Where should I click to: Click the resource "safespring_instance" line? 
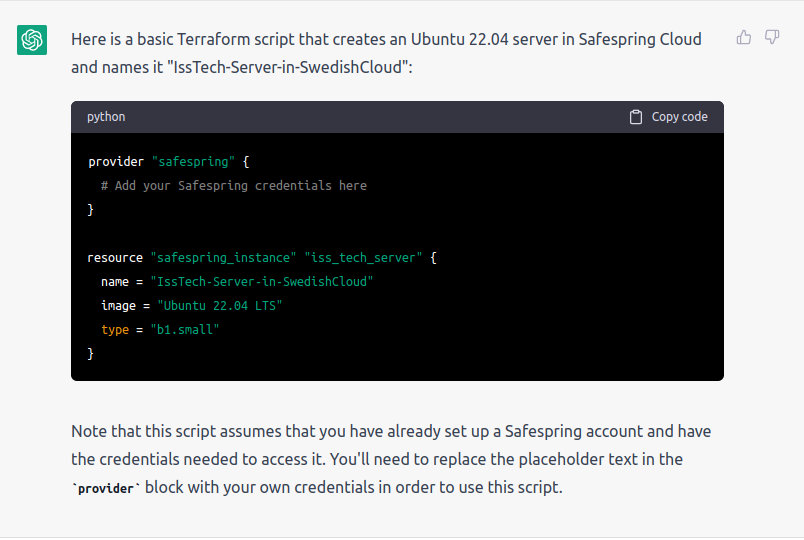(262, 257)
